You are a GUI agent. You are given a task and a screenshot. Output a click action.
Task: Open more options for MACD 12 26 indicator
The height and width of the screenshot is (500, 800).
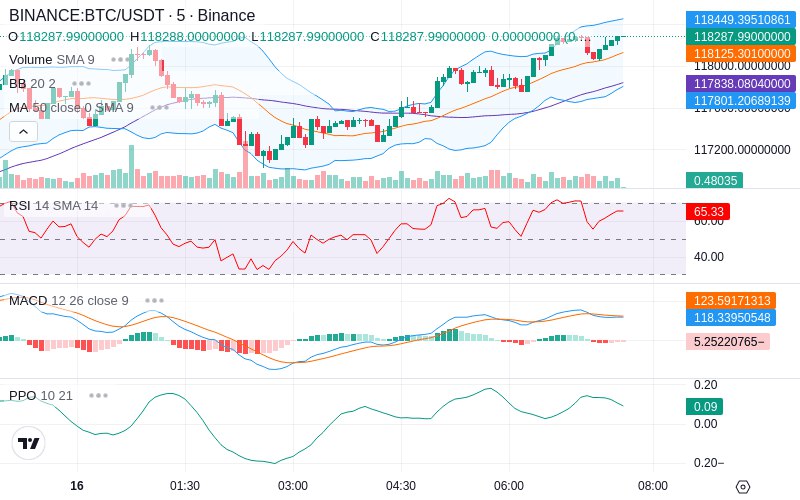click(x=154, y=301)
